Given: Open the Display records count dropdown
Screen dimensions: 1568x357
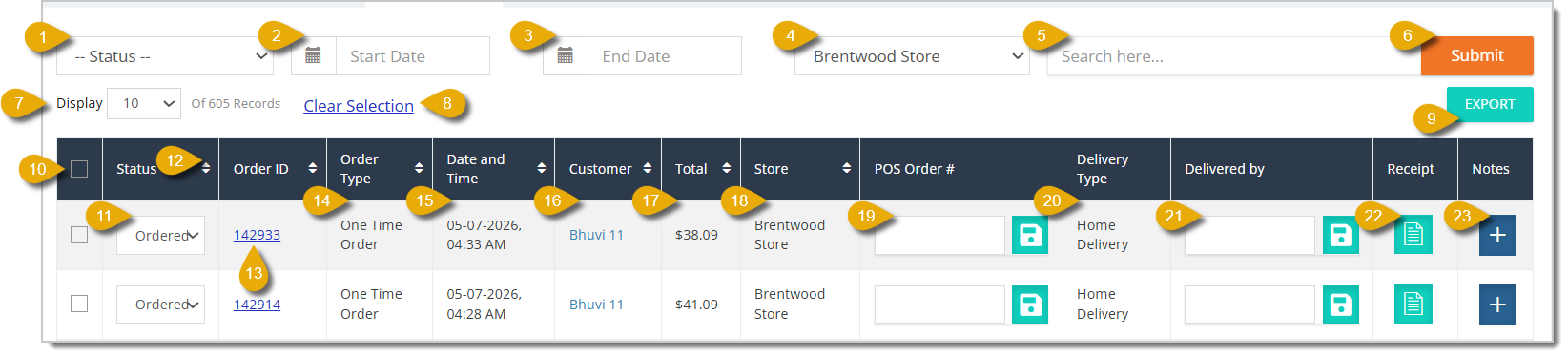Looking at the screenshot, I should tap(144, 103).
